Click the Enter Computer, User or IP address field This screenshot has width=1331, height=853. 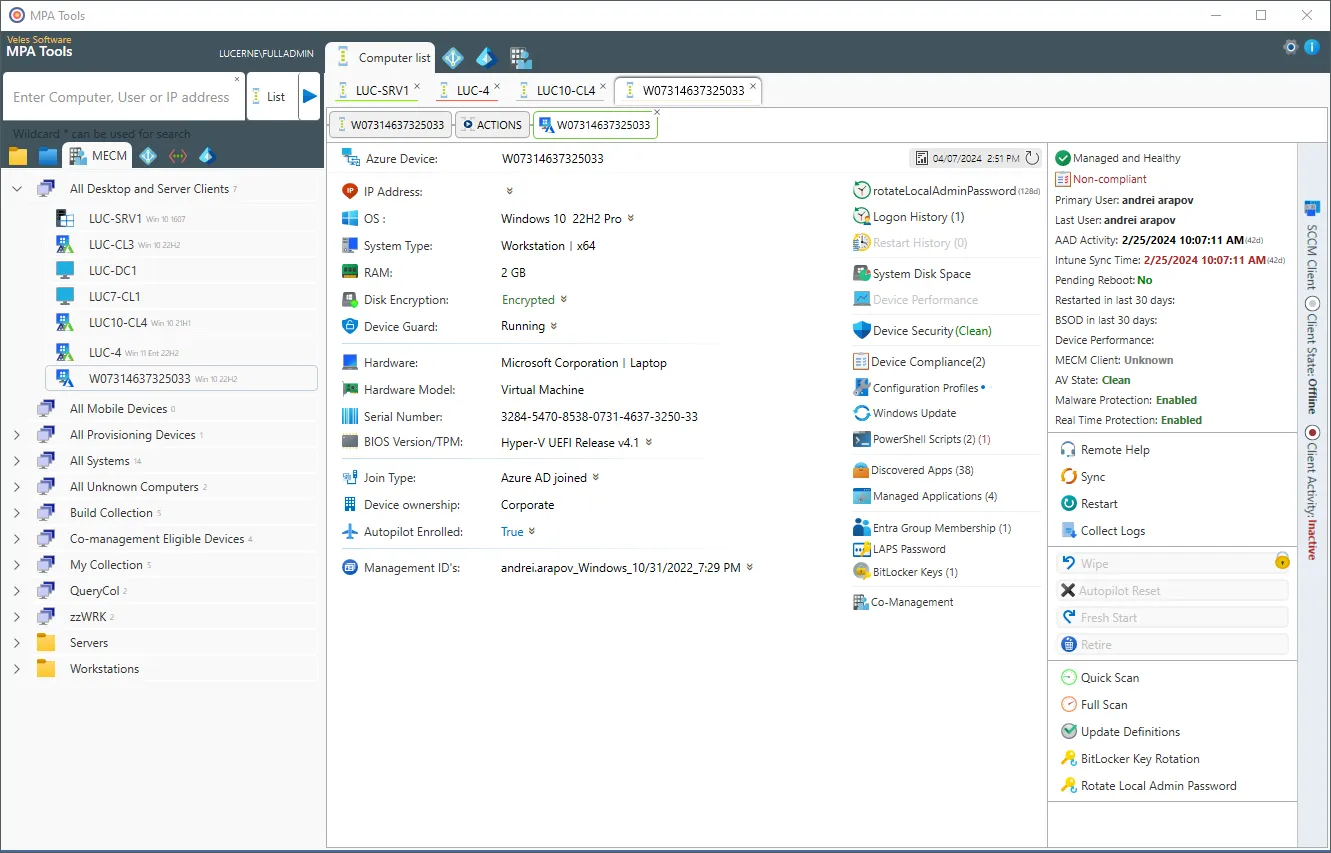(x=120, y=96)
